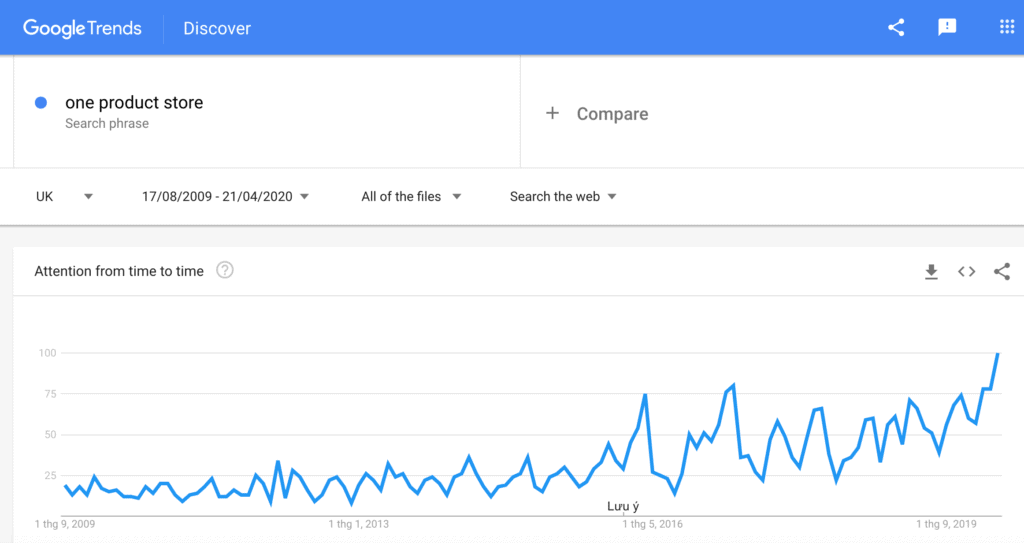This screenshot has width=1024, height=543.
Task: Download the chart data as CSV
Action: pyautogui.click(x=931, y=272)
